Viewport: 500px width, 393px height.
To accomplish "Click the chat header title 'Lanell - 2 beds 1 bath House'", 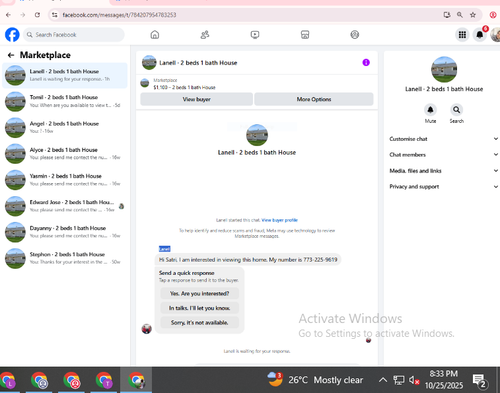I will (x=198, y=63).
